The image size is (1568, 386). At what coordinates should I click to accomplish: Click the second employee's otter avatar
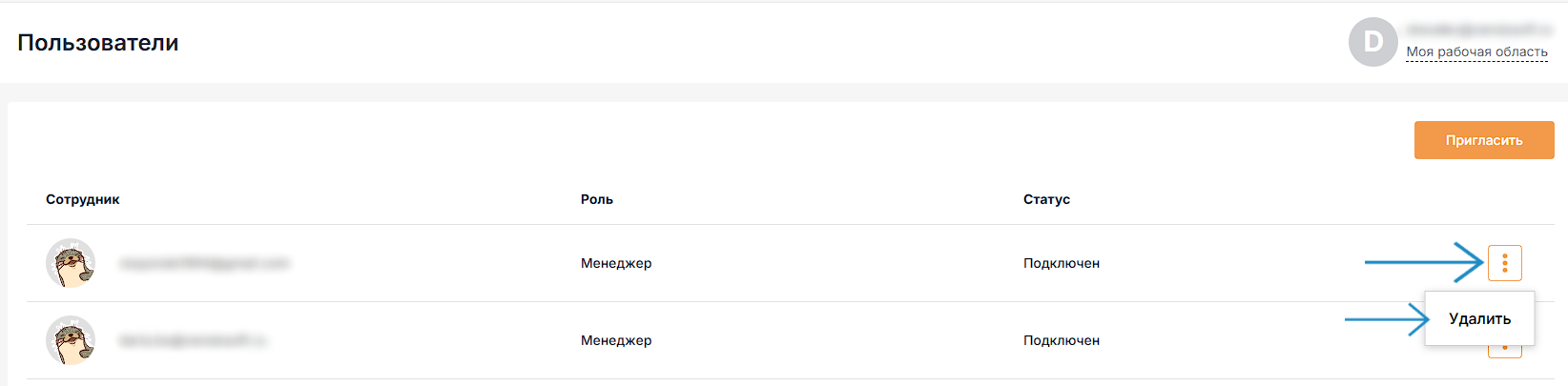click(71, 340)
